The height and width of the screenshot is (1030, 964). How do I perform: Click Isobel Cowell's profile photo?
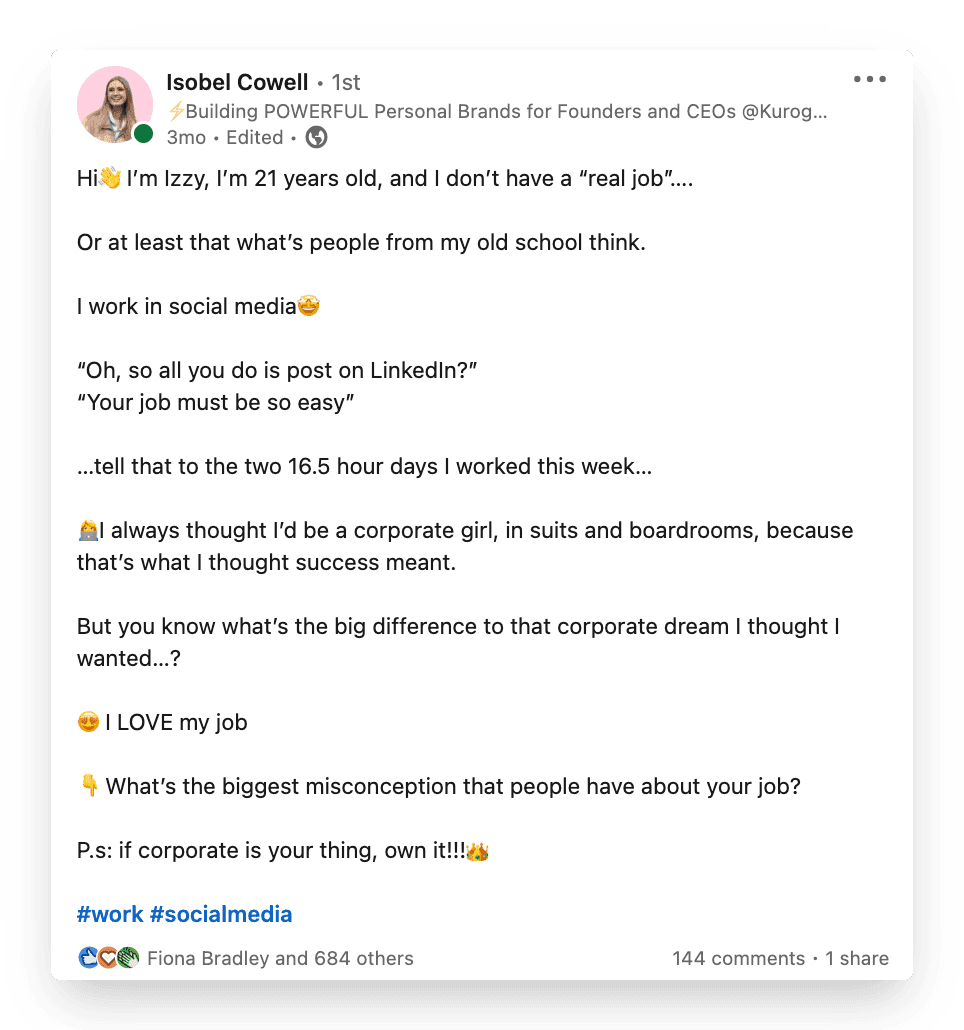tap(114, 104)
